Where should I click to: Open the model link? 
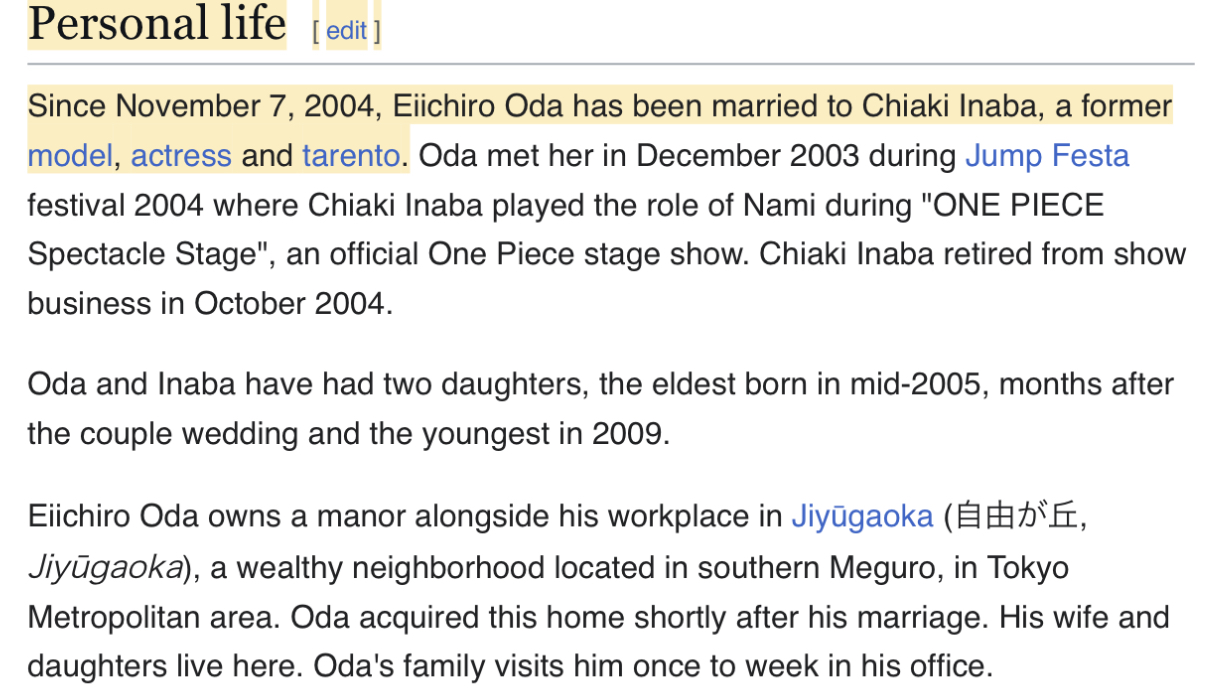tap(69, 156)
